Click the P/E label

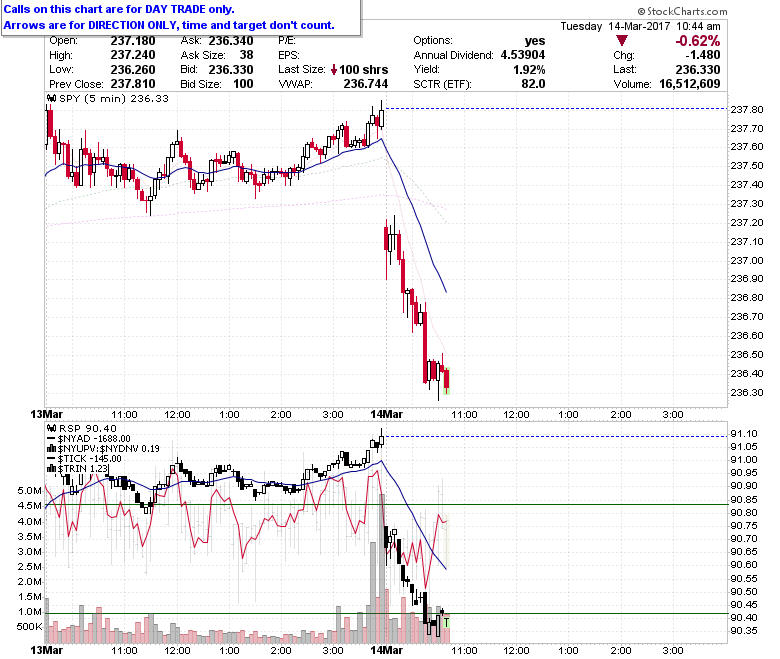[x=287, y=41]
